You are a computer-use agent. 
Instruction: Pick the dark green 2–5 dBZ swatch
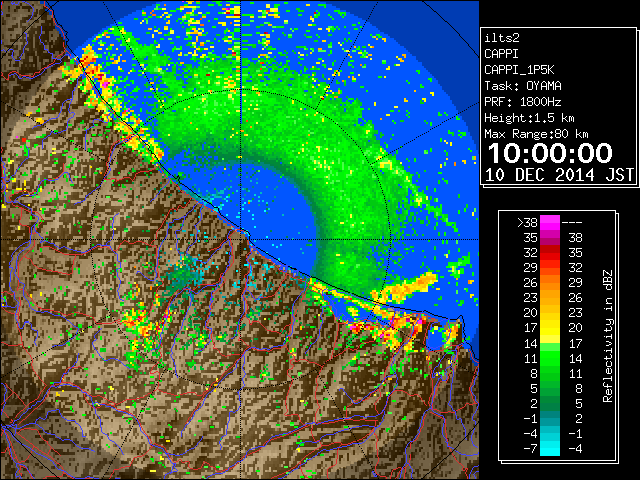point(550,403)
